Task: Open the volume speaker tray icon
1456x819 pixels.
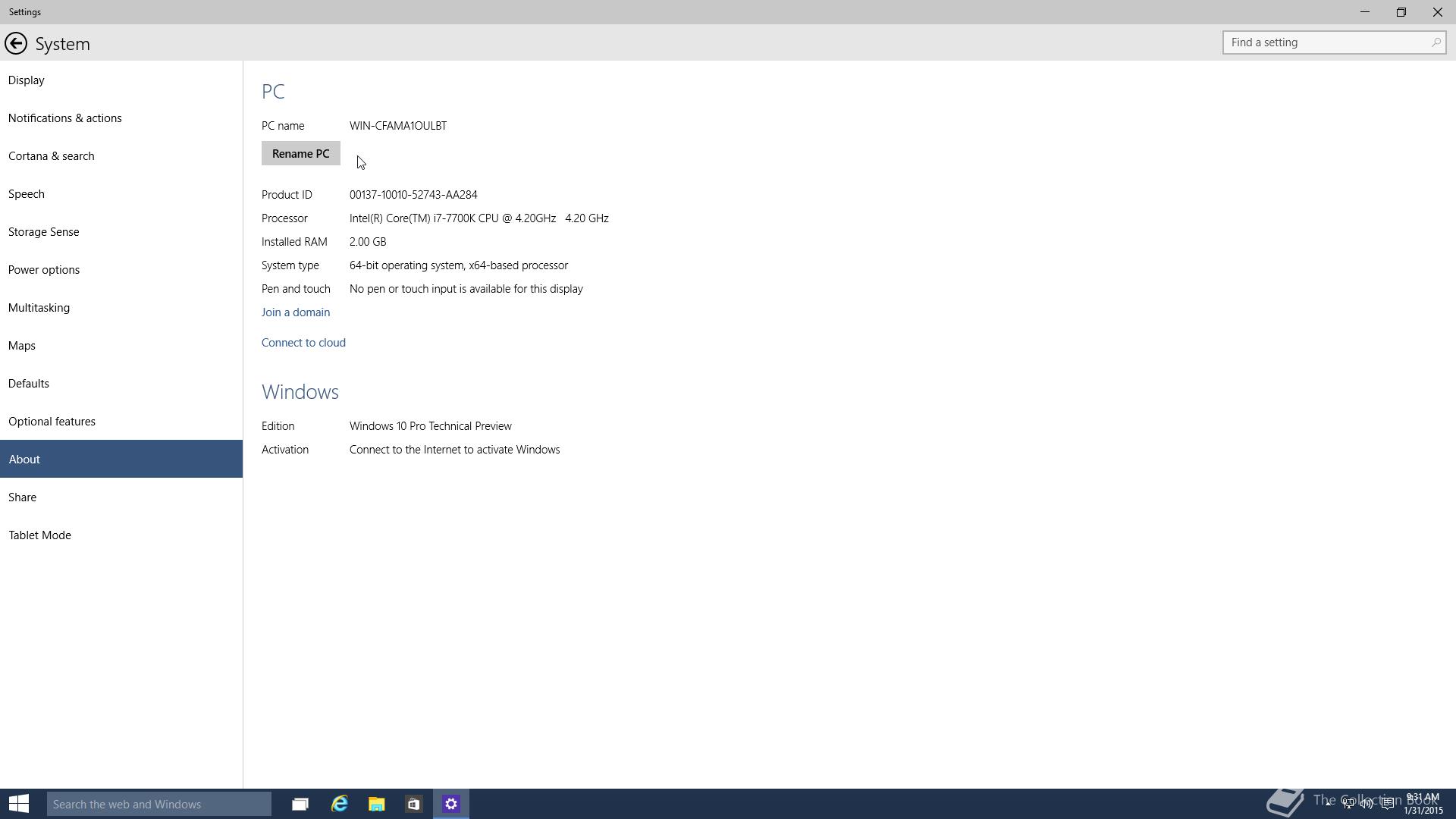Action: (1367, 804)
